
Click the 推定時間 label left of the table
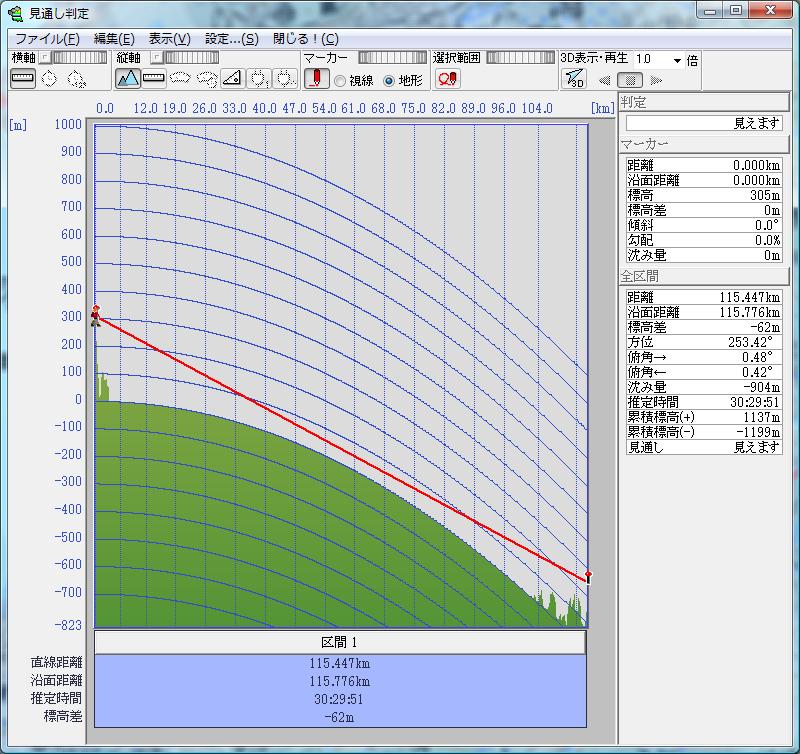[x=56, y=698]
